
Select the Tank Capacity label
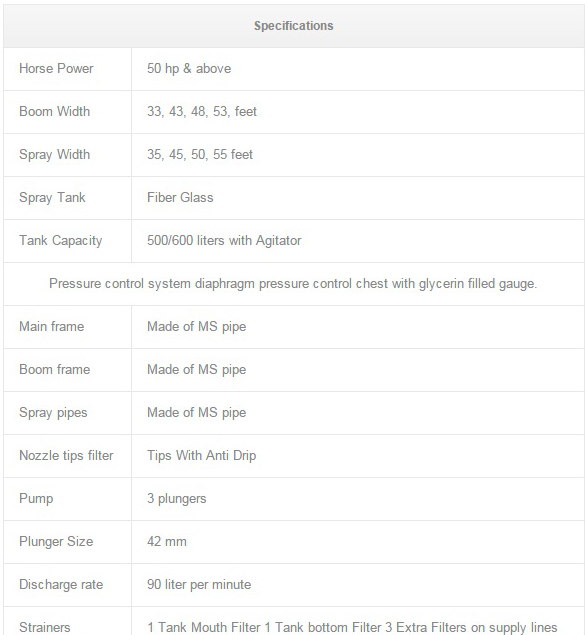click(60, 241)
